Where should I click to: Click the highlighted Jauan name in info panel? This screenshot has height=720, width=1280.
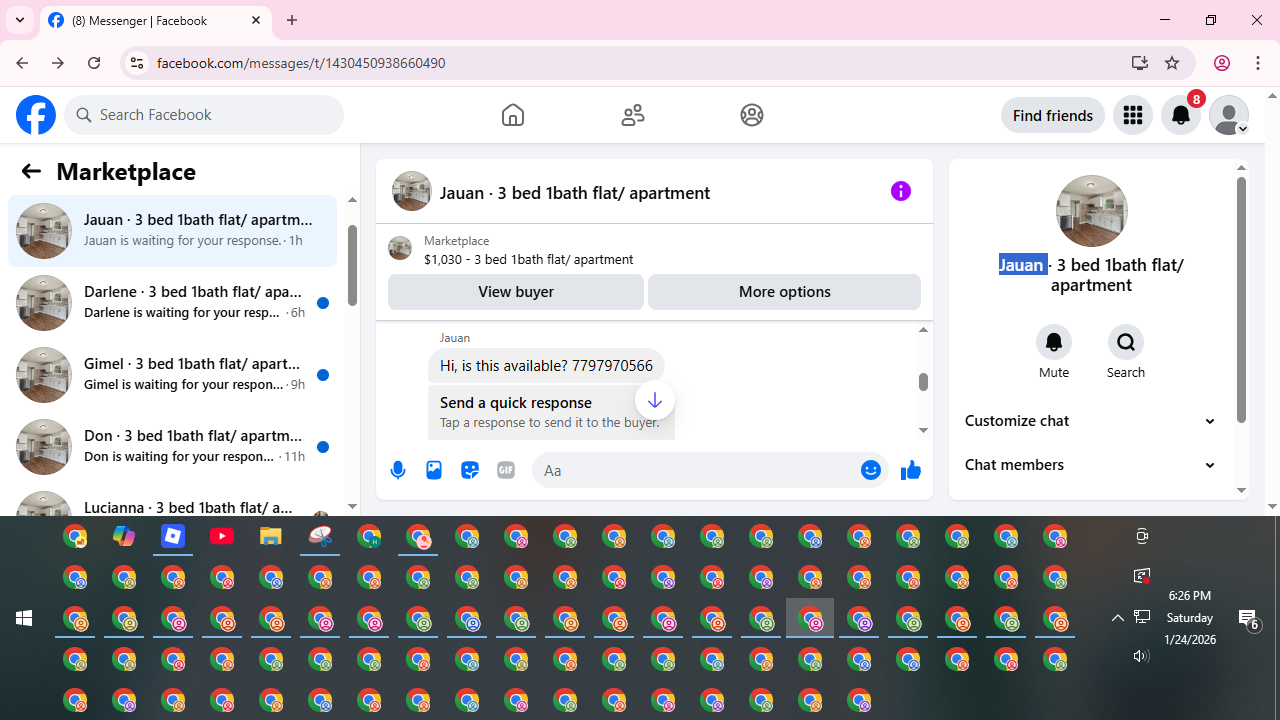[1021, 265]
